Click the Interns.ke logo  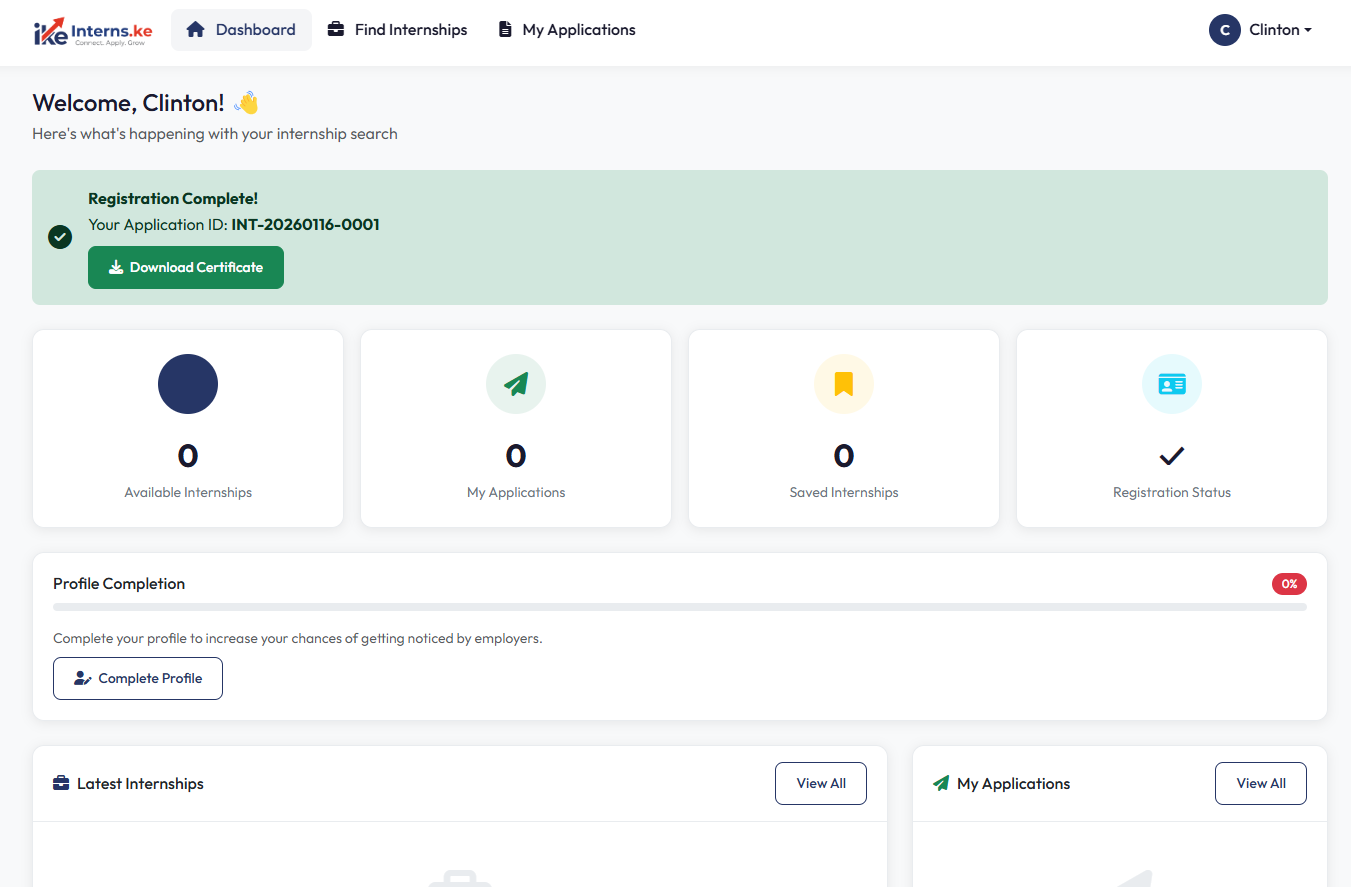coord(92,31)
